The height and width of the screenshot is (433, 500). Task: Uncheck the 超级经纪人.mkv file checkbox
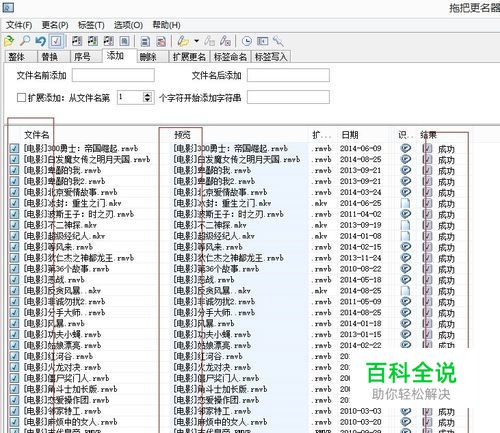point(14,236)
